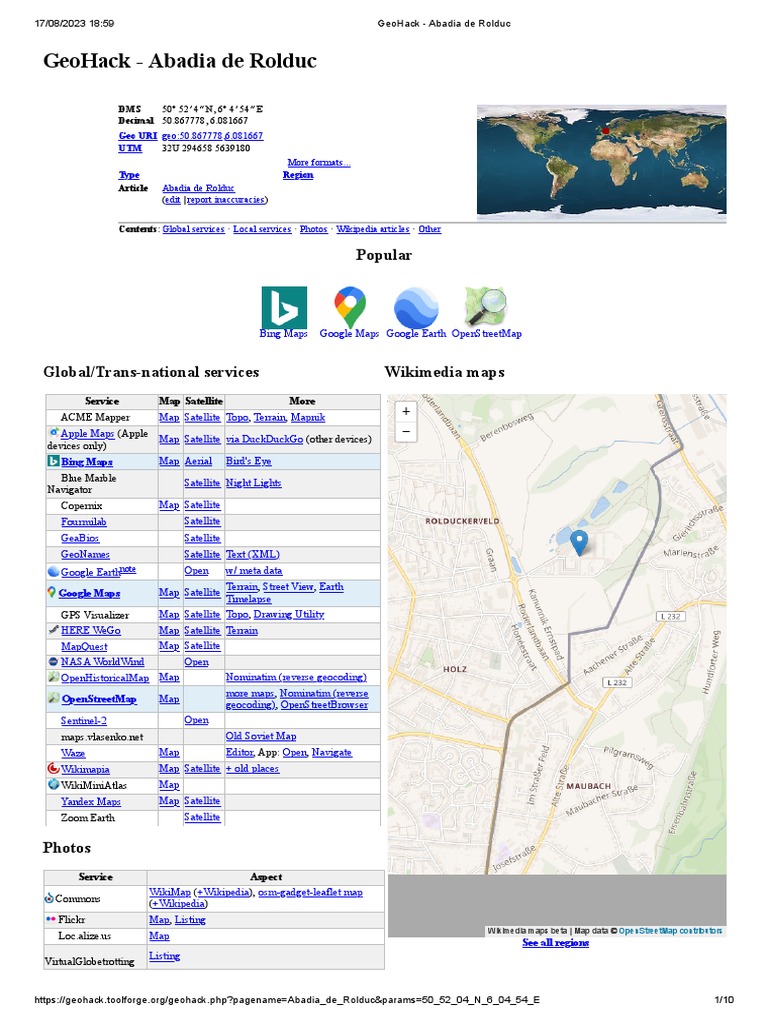Screen dimensions: 768x1024
Task: Click the Bing Maps row icon
Action: [x=54, y=461]
